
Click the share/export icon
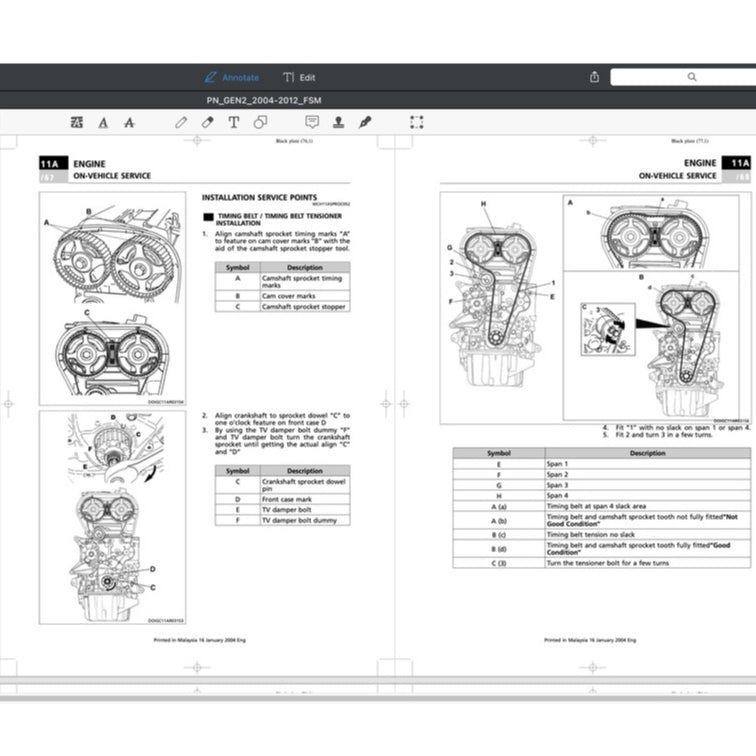click(x=594, y=77)
